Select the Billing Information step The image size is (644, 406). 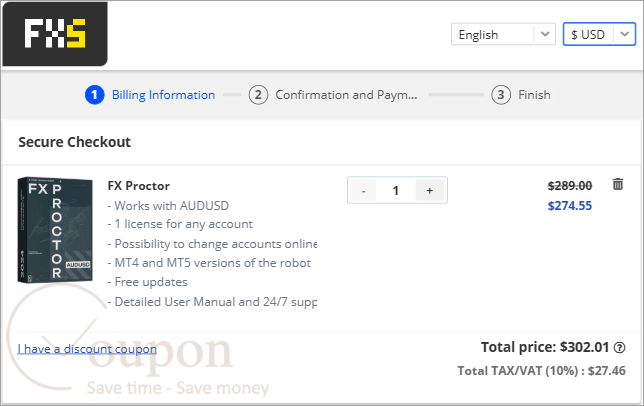click(x=150, y=95)
